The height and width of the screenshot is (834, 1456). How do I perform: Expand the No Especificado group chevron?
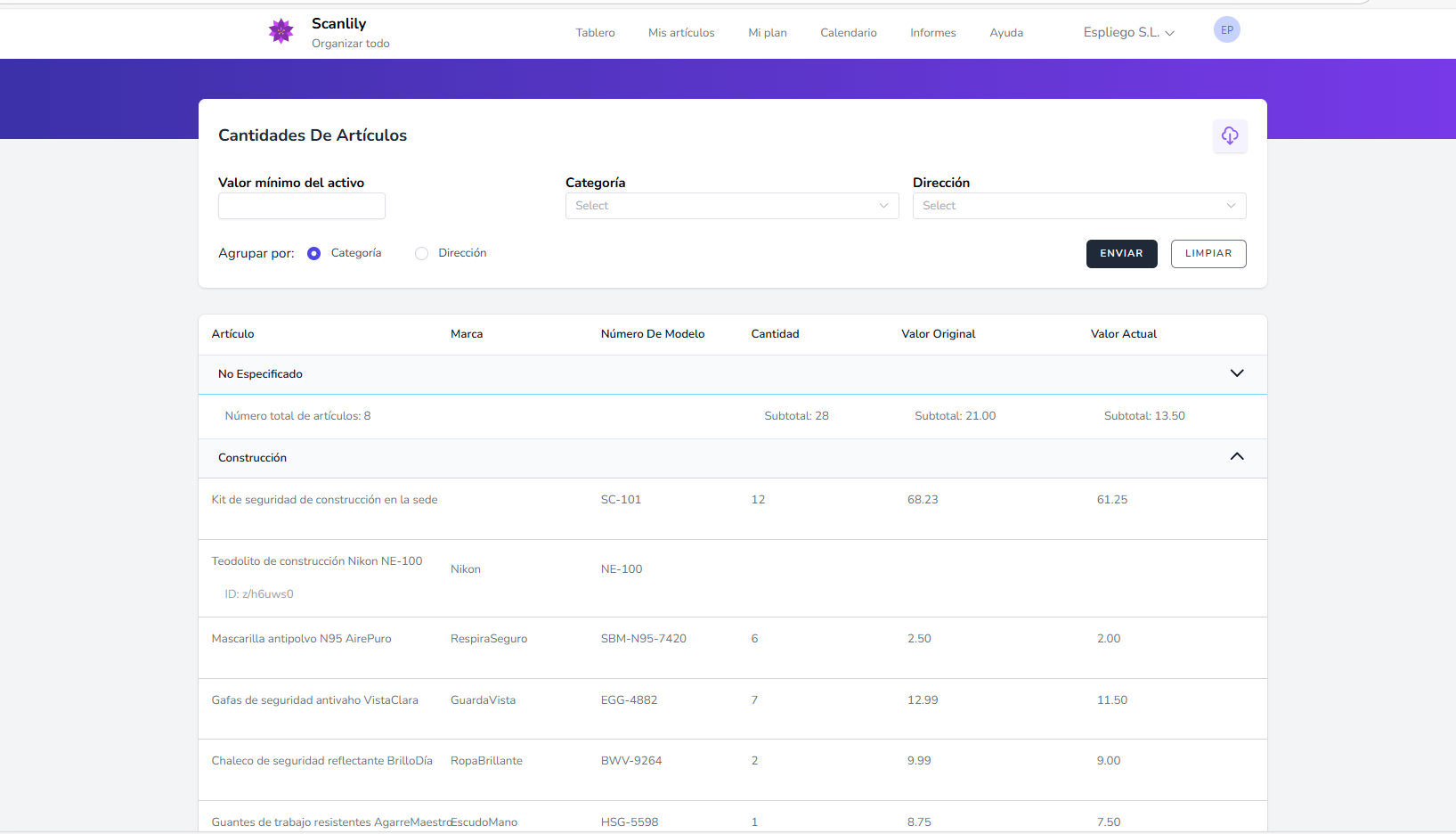[1236, 373]
